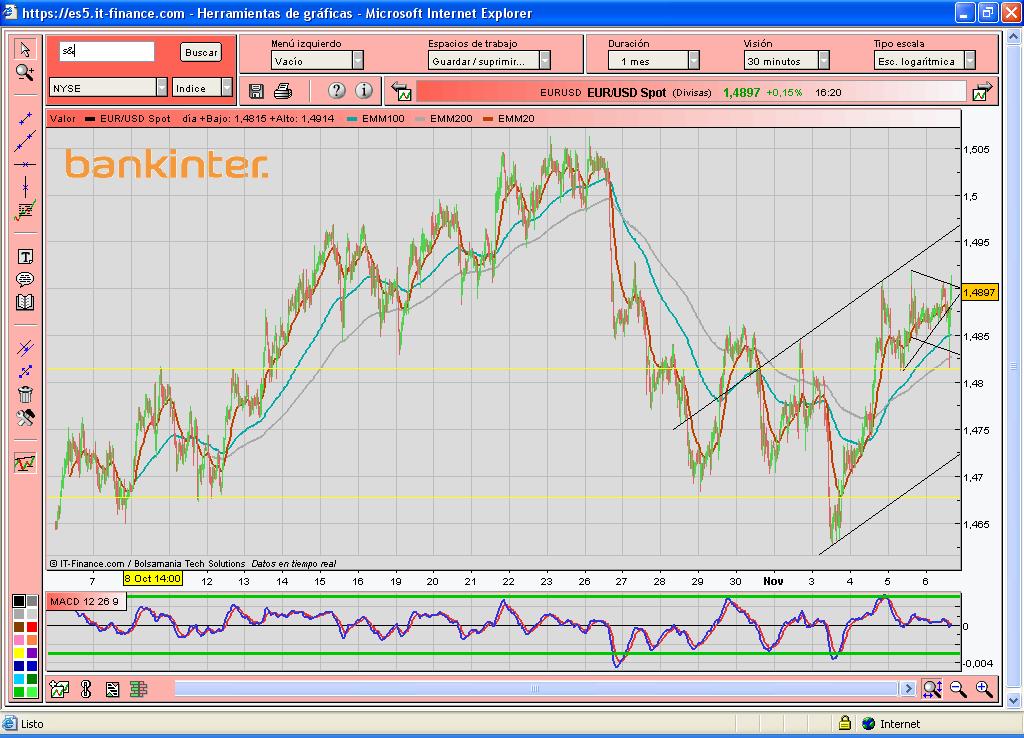Open the Indice type dropdown

(x=202, y=88)
